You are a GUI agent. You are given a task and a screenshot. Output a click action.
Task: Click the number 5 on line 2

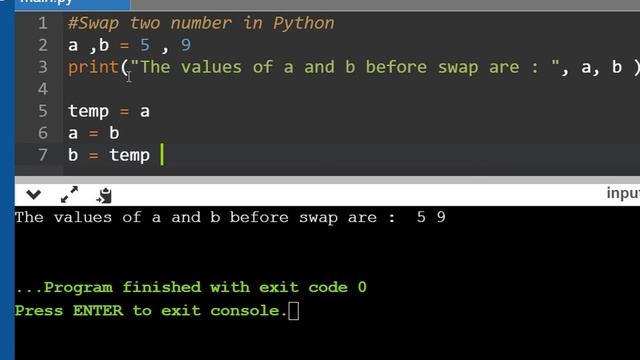click(x=144, y=45)
